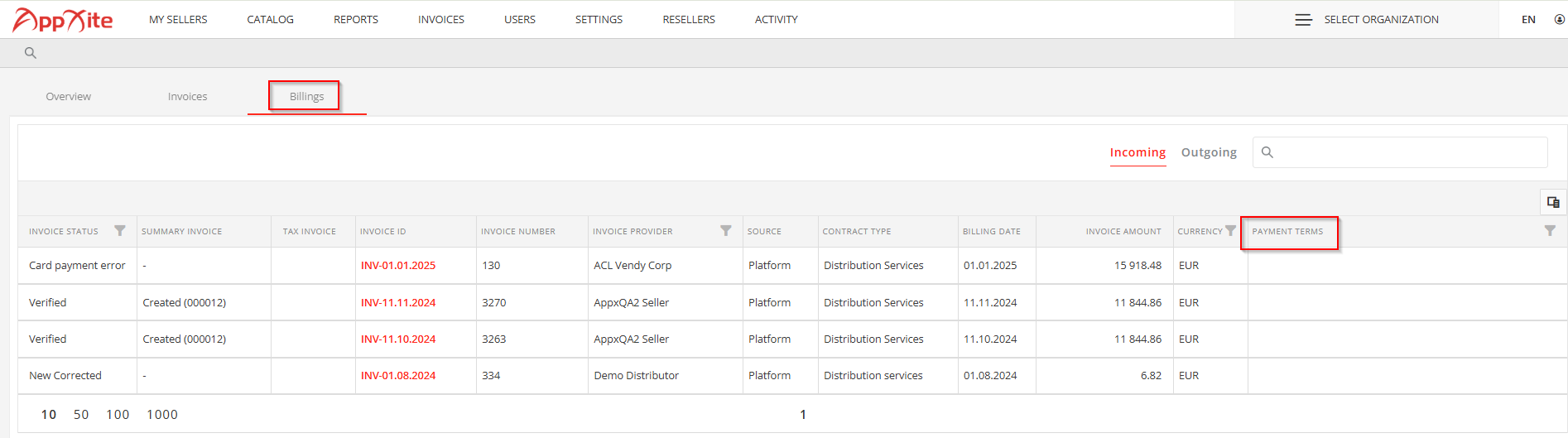Open the user account icon
Image resolution: width=1568 pixels, height=438 pixels.
coord(1559,20)
